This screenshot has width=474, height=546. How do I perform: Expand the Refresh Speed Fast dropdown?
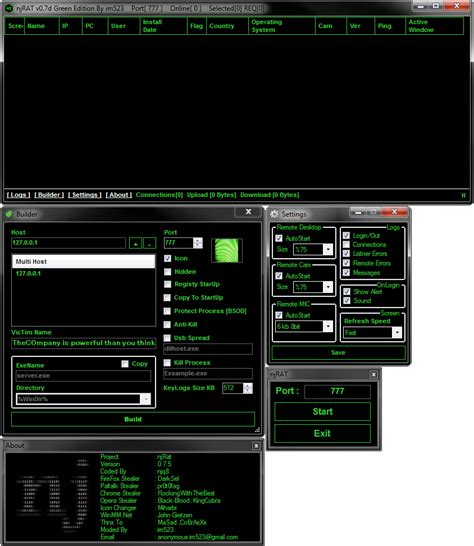coord(397,333)
